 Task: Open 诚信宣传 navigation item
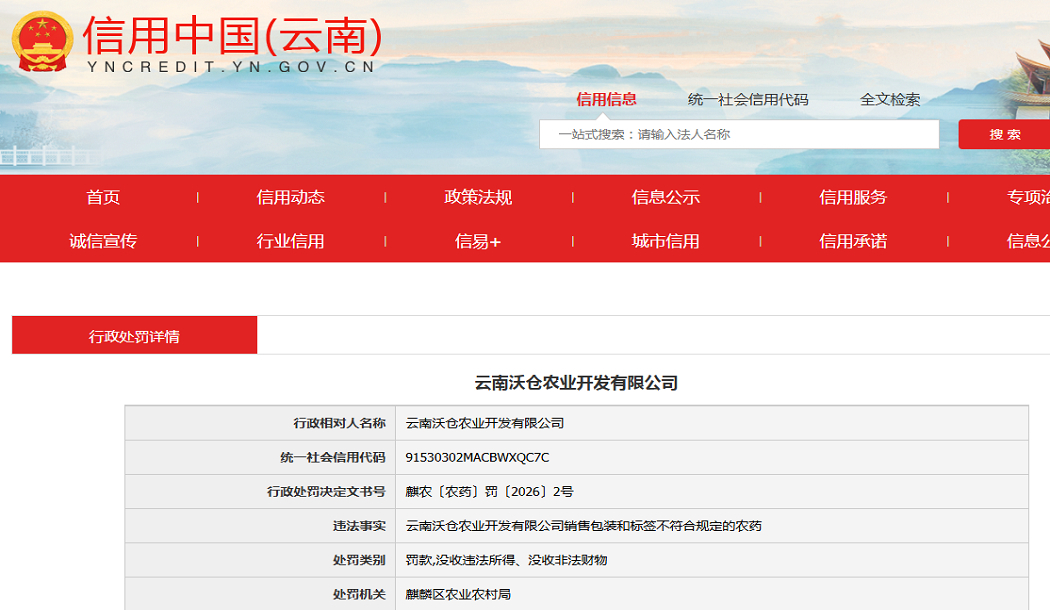click(x=103, y=241)
